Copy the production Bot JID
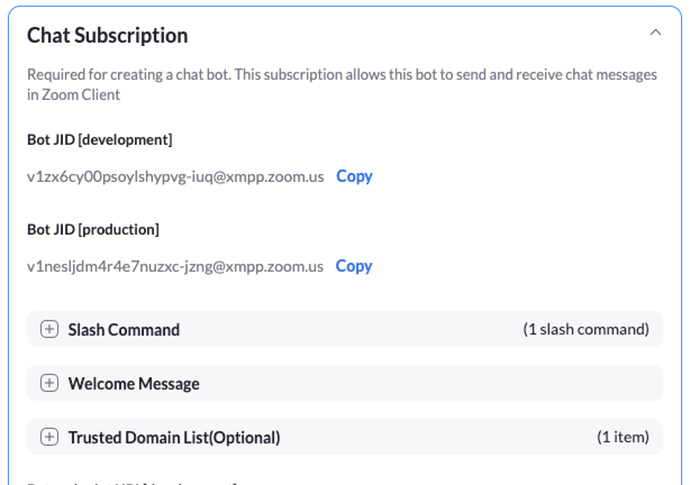 (354, 266)
